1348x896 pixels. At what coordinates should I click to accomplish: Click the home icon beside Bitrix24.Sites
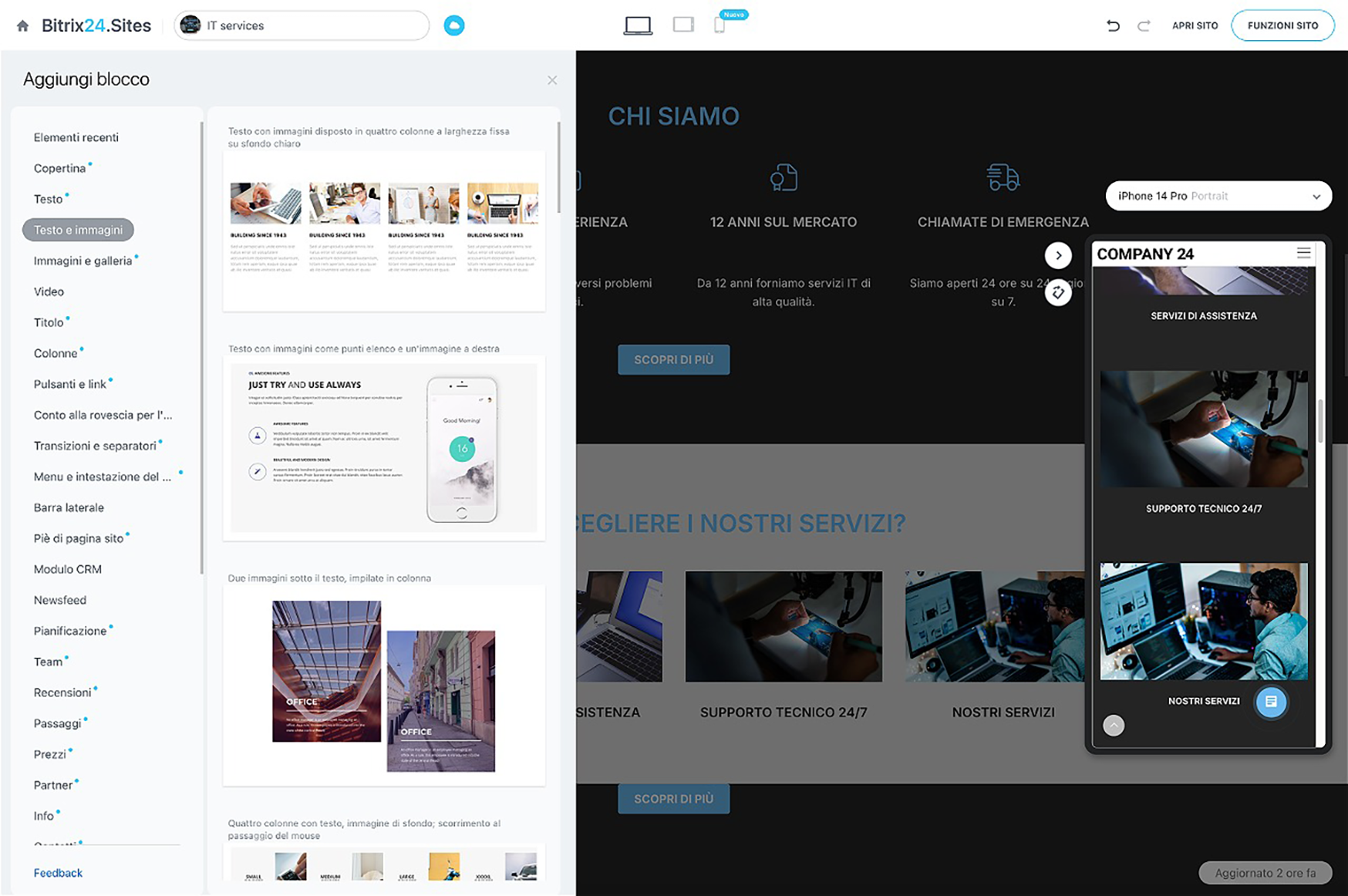[22, 25]
